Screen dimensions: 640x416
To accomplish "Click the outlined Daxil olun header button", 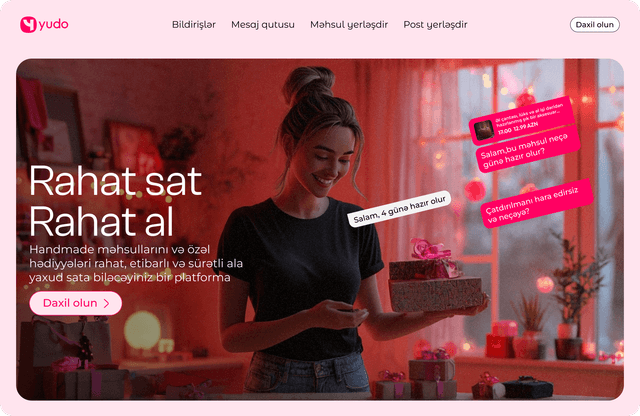I will point(595,24).
